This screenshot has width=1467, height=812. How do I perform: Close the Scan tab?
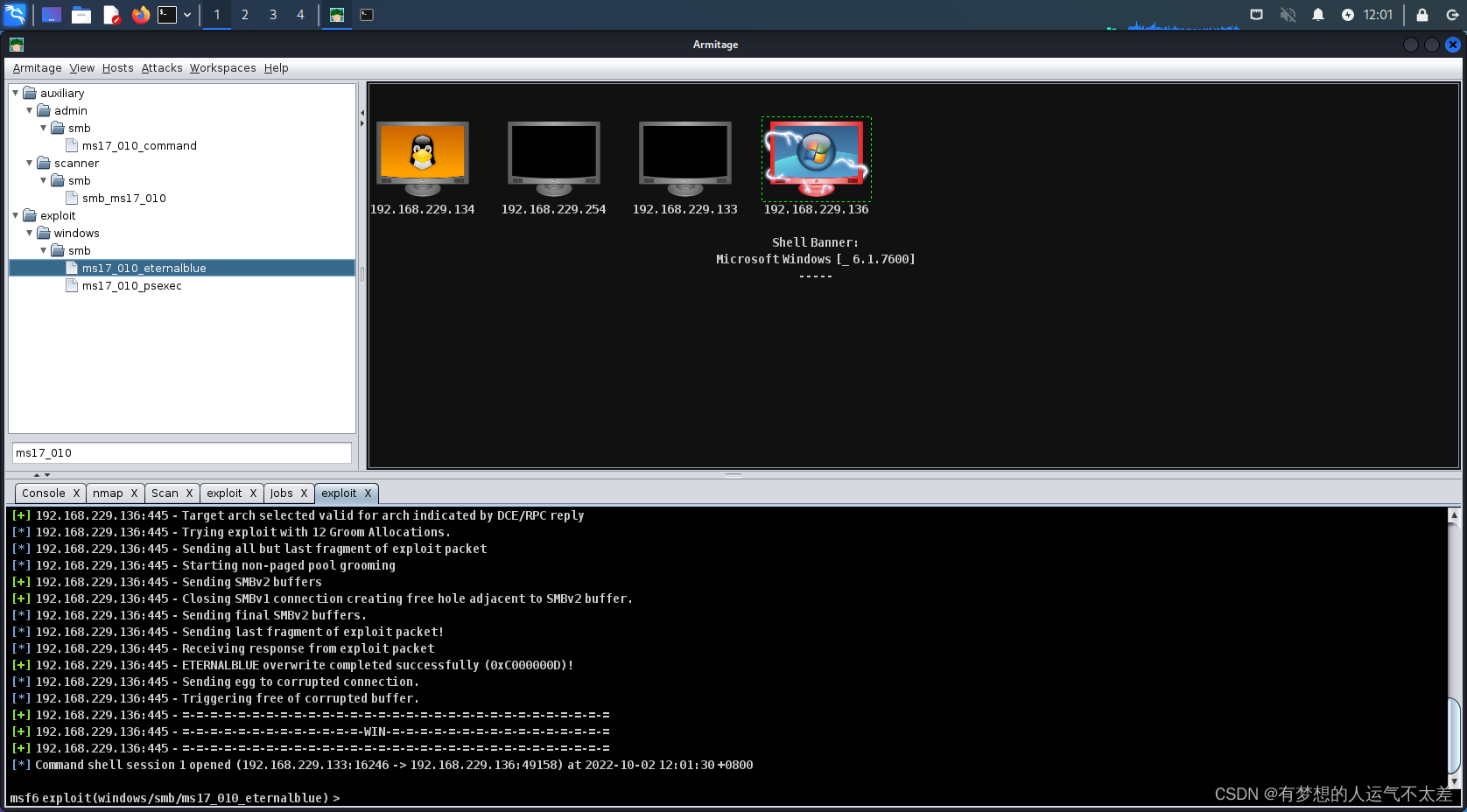coord(189,493)
